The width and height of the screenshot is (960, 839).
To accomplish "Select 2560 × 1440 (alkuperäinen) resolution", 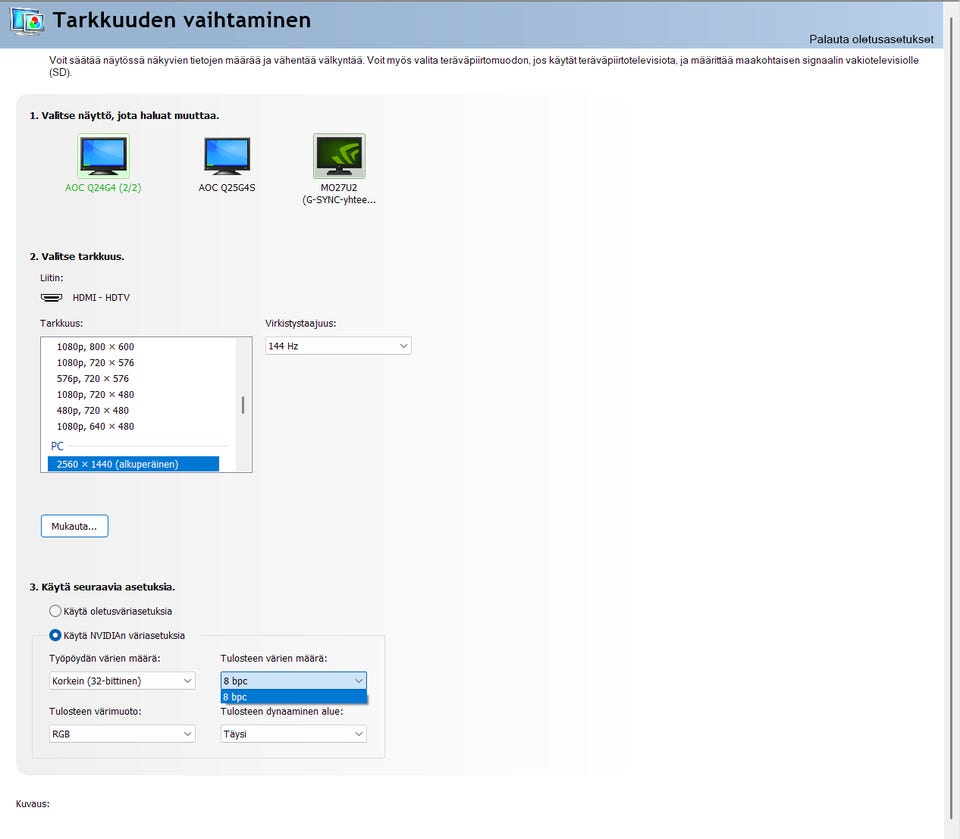I will click(133, 464).
